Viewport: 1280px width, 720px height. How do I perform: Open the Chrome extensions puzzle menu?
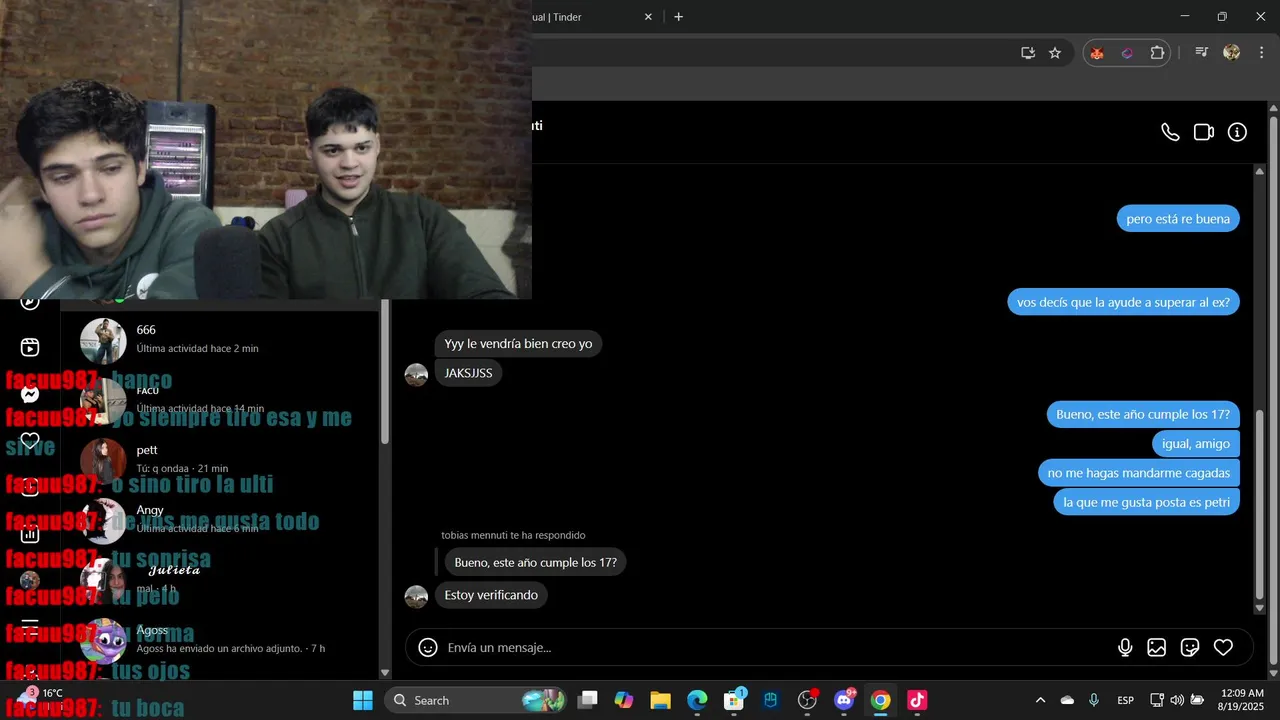1157,53
